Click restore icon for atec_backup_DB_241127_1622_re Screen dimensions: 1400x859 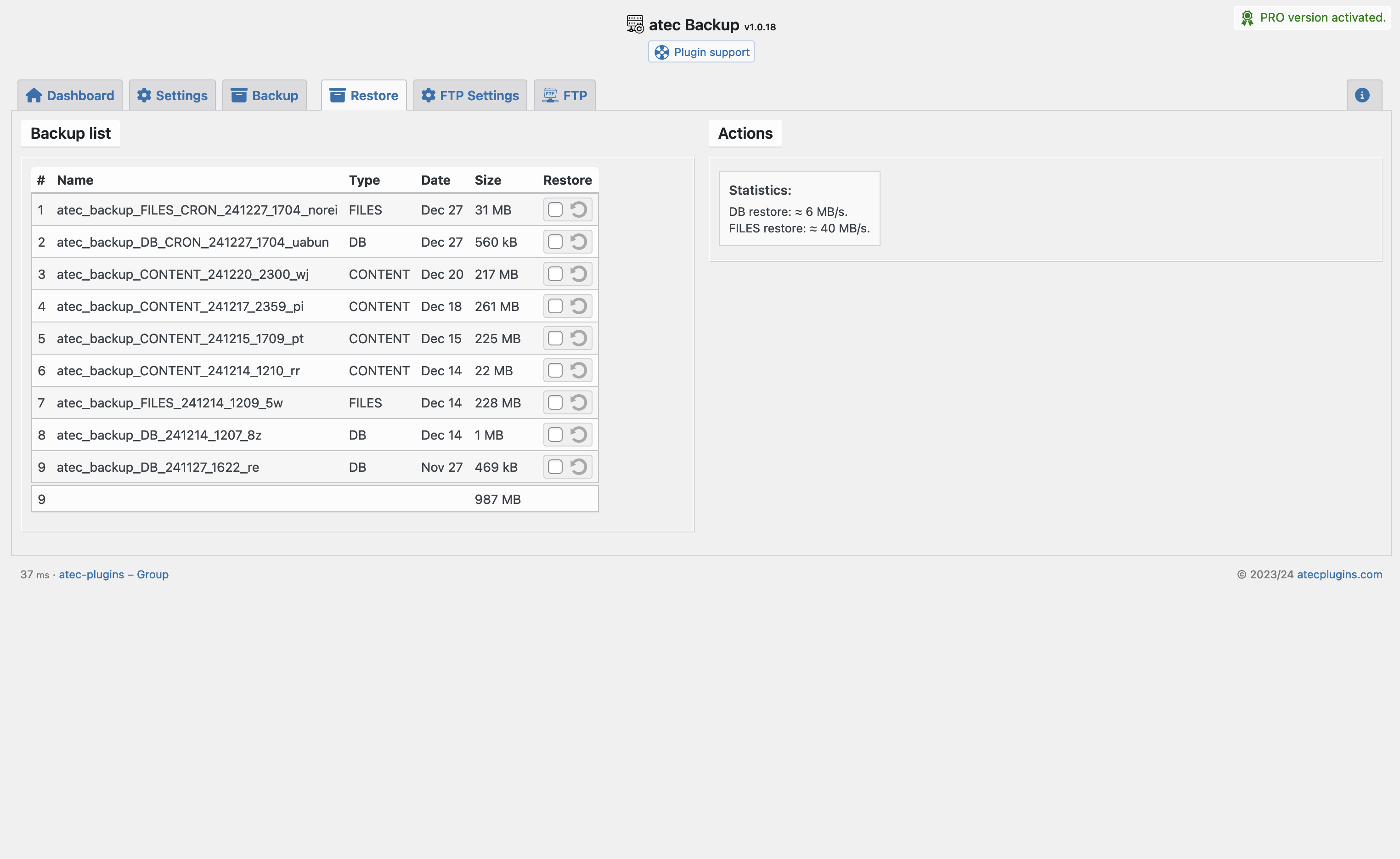click(578, 467)
